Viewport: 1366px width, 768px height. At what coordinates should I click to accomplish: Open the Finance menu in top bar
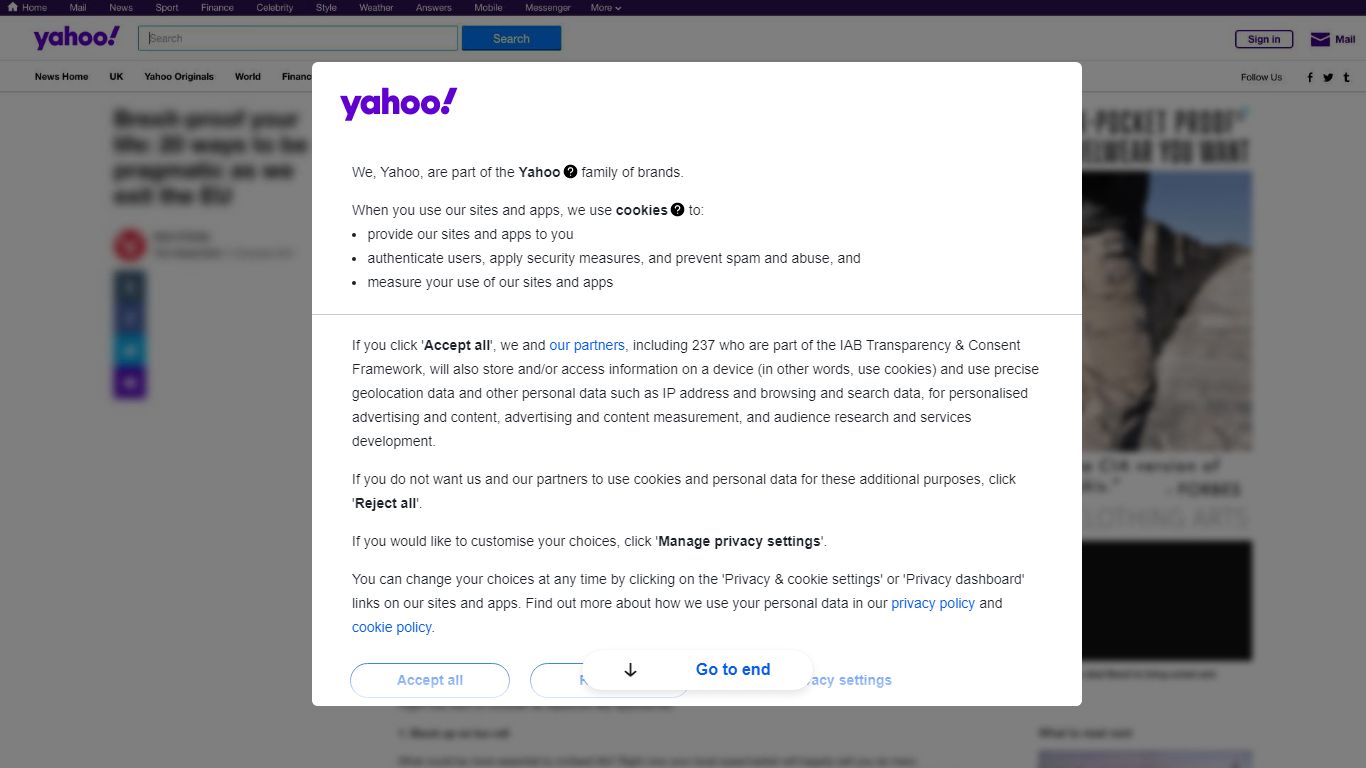tap(217, 7)
